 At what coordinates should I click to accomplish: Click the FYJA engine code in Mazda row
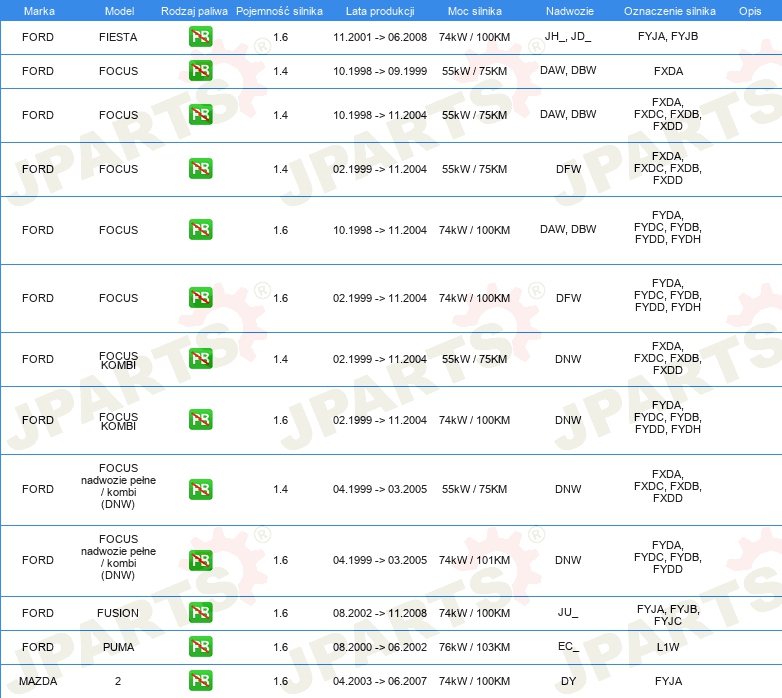668,681
